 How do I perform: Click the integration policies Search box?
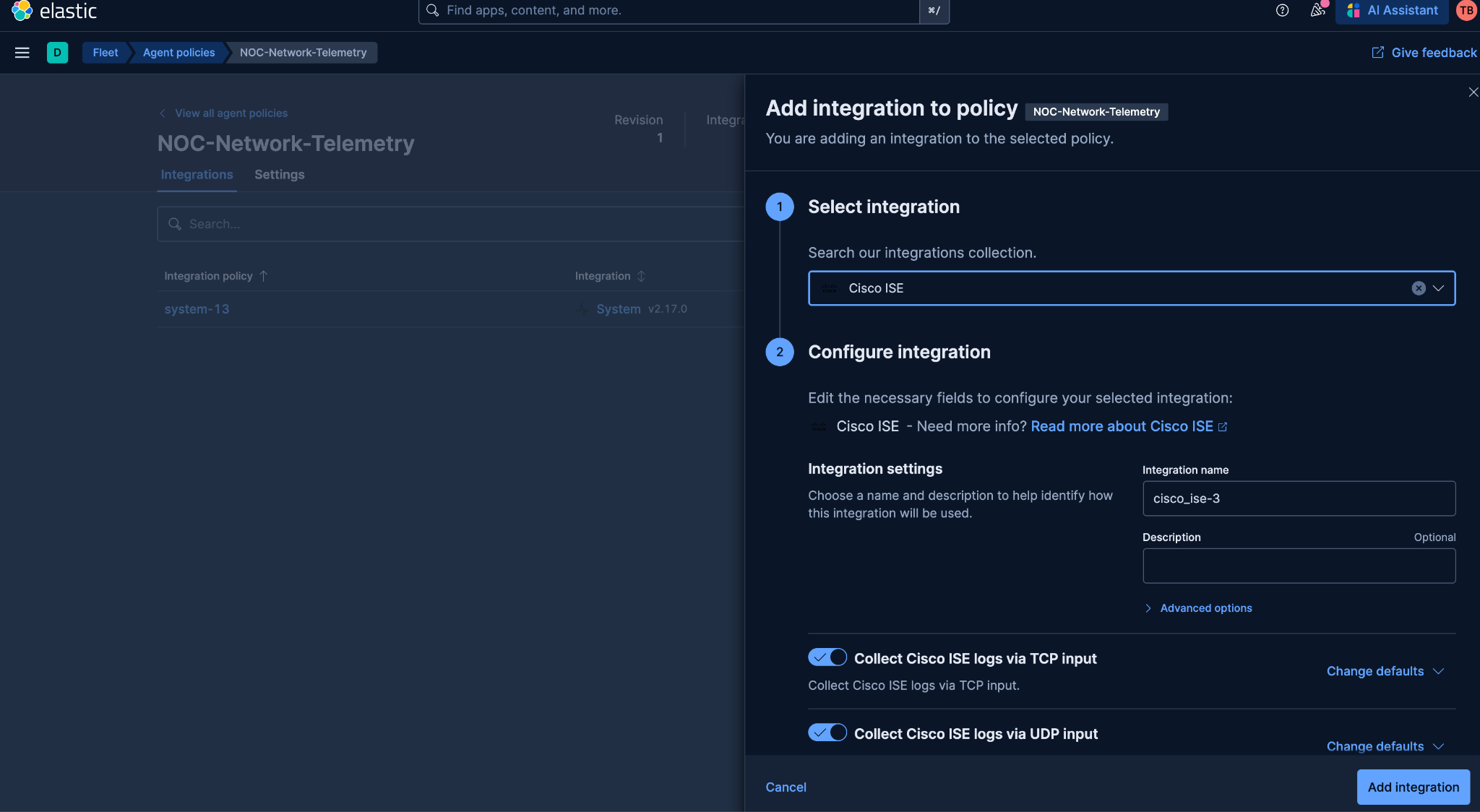point(451,224)
